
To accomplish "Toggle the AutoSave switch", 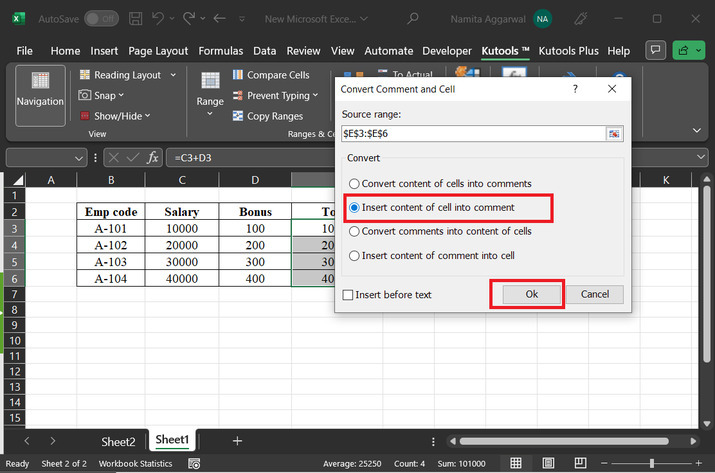I will click(x=99, y=18).
